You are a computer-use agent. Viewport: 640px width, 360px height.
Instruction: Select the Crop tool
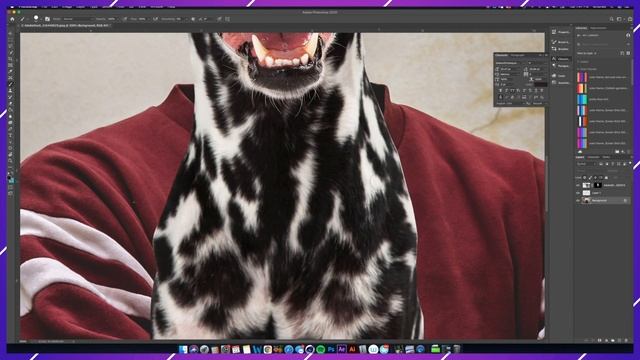pyautogui.click(x=11, y=59)
